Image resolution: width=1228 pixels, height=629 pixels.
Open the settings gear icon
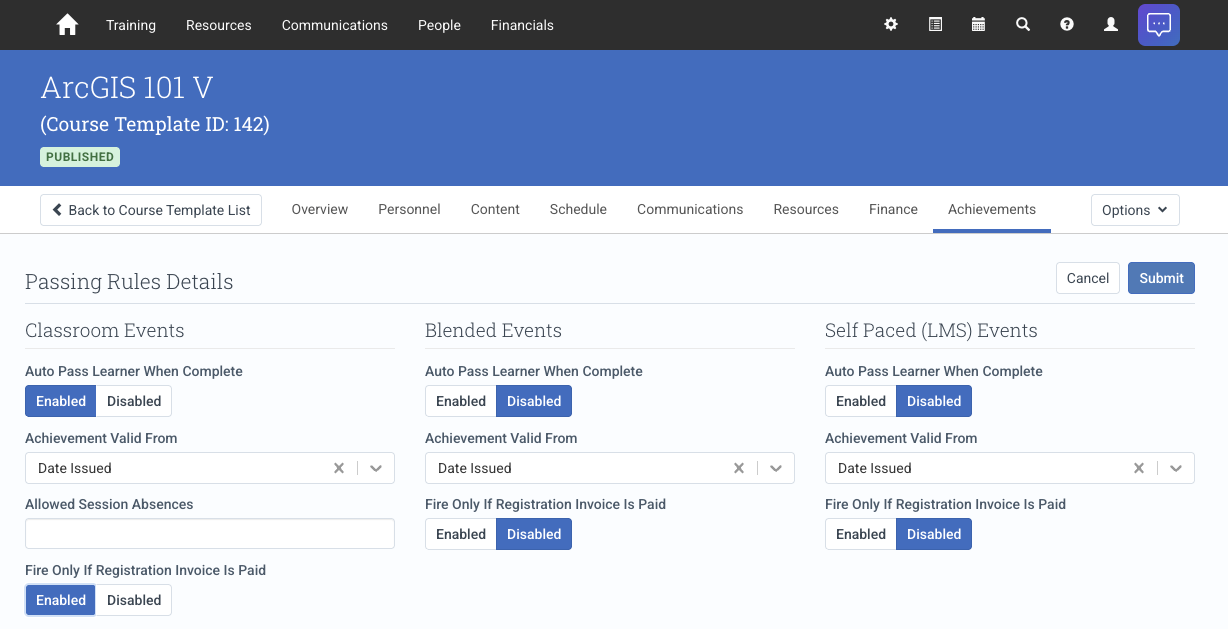(891, 25)
